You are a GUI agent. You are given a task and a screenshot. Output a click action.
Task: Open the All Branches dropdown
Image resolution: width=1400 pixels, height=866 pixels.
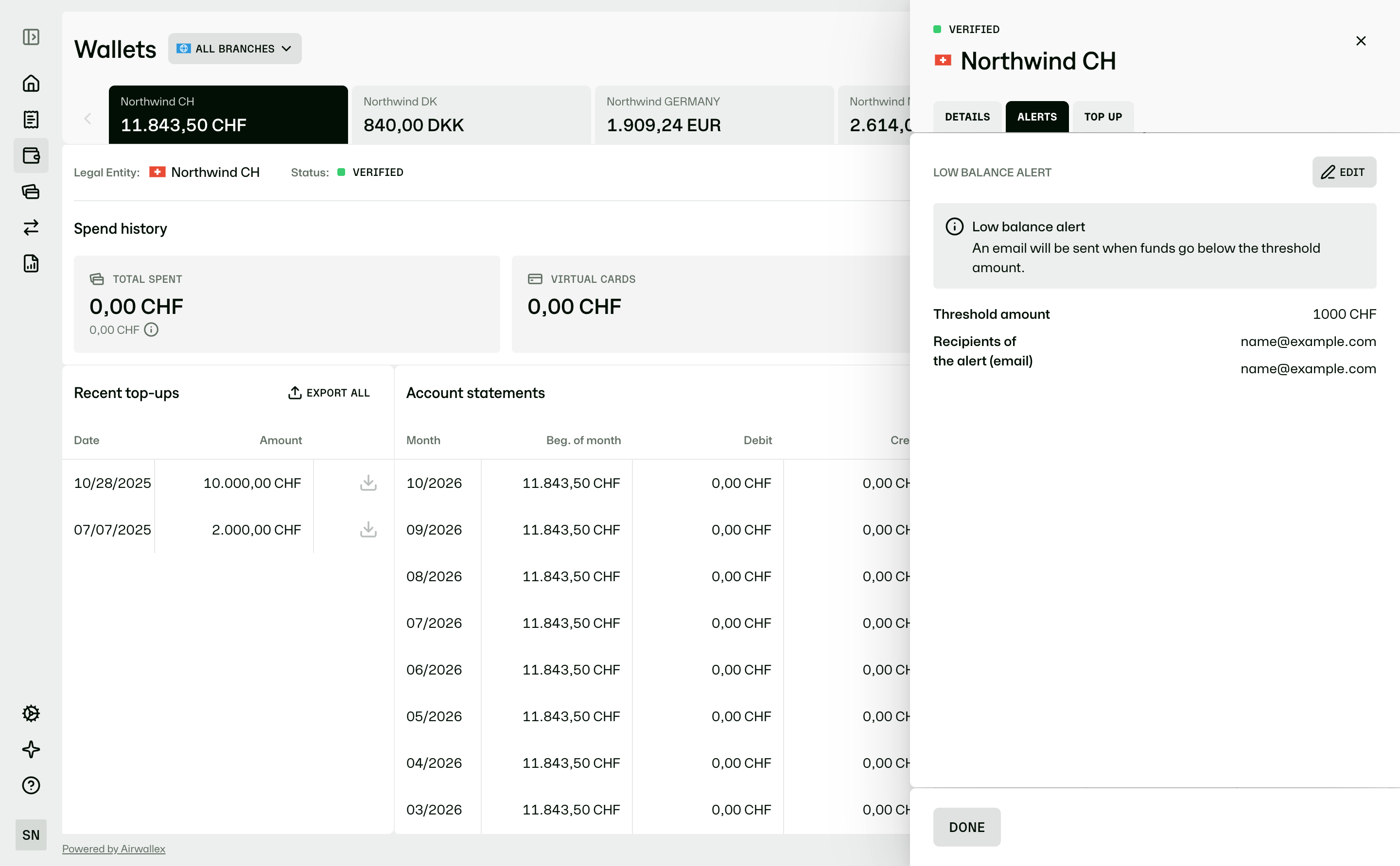pyautogui.click(x=235, y=49)
